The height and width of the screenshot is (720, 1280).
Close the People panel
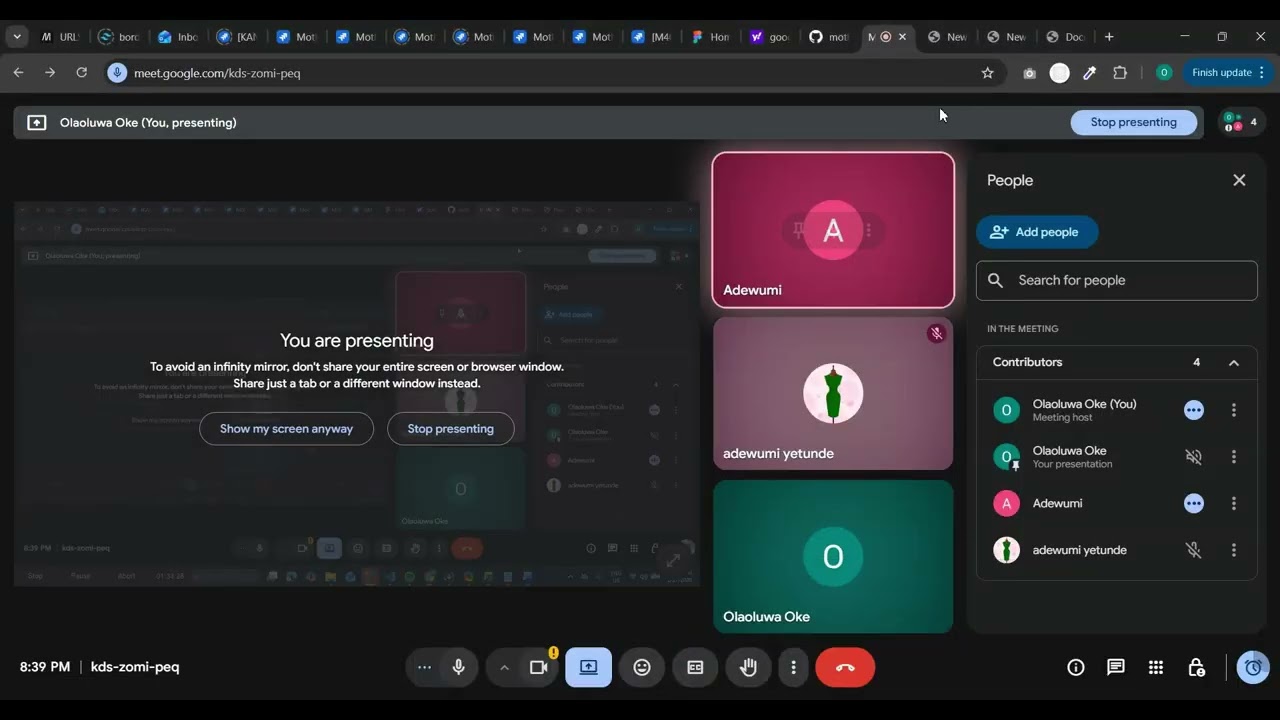[1239, 180]
